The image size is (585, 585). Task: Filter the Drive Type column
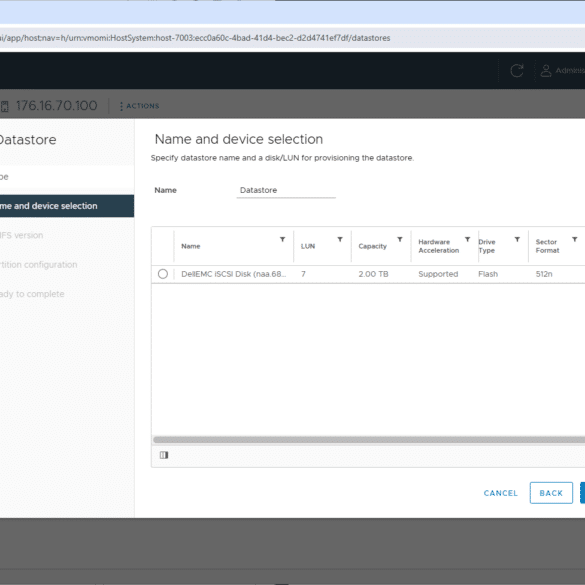click(x=517, y=239)
